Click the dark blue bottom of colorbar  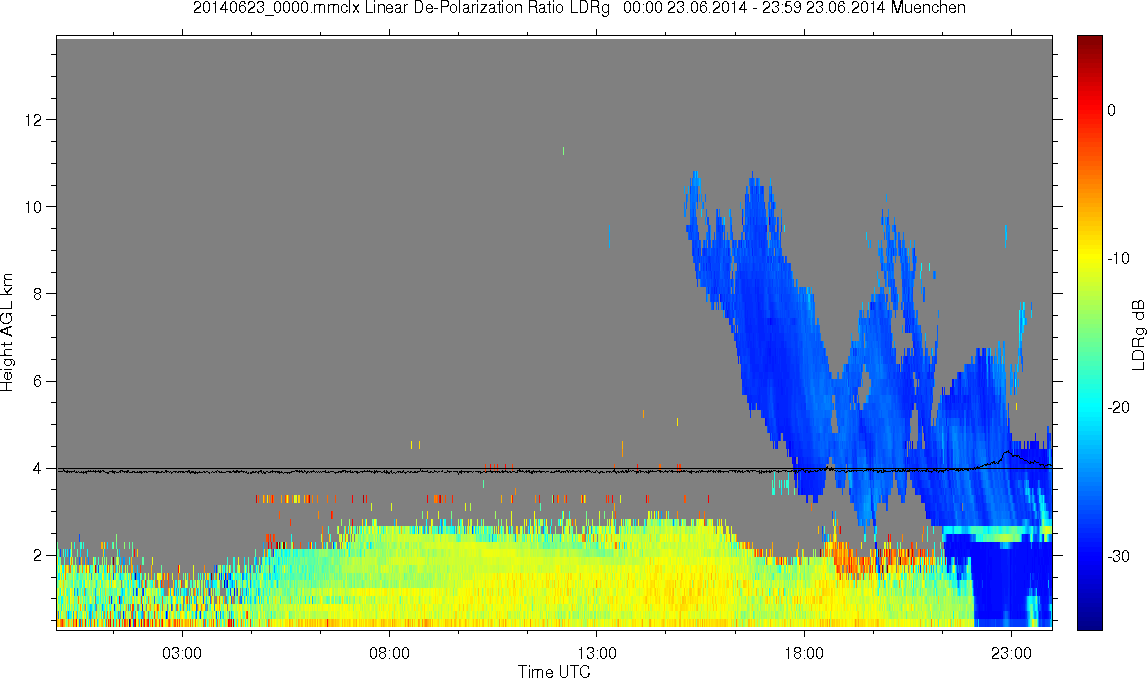point(1090,618)
